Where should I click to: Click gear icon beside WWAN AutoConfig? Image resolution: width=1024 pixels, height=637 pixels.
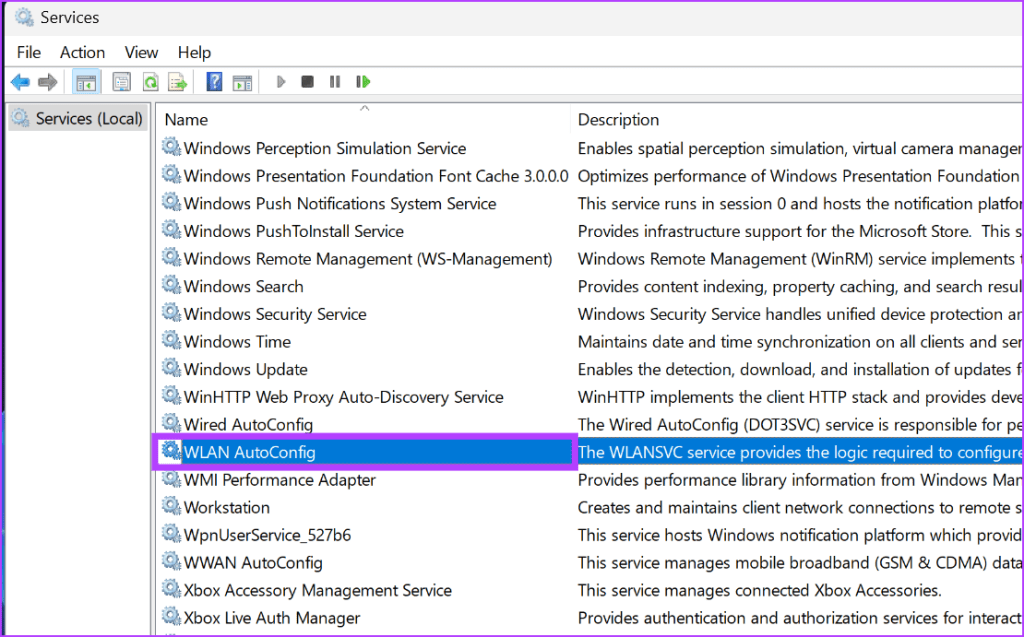(x=171, y=561)
